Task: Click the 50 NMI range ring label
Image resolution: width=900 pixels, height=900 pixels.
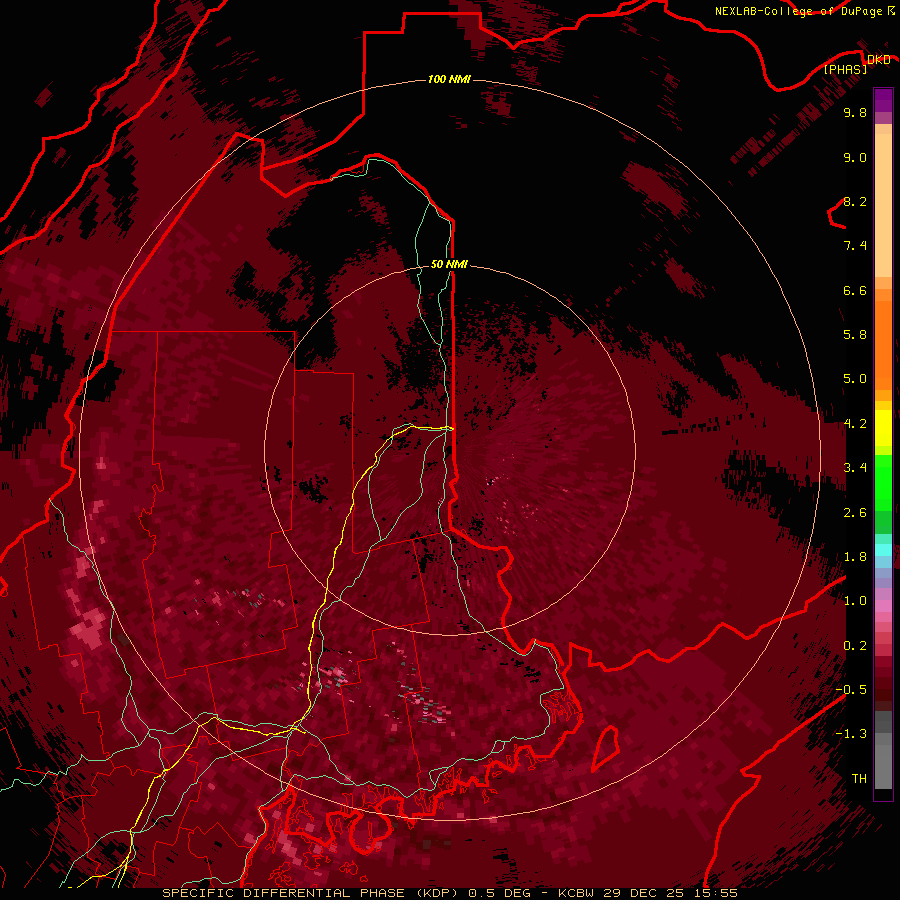Action: 449,264
